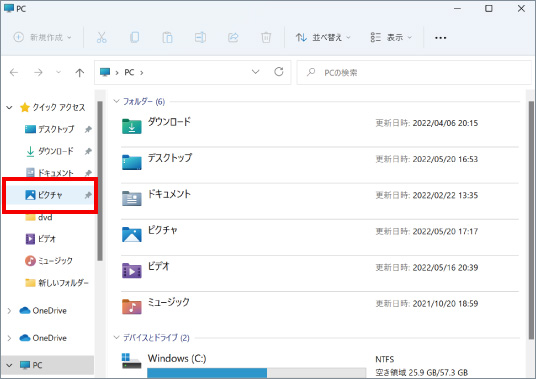Click PC segment in address breadcrumb

pos(129,72)
